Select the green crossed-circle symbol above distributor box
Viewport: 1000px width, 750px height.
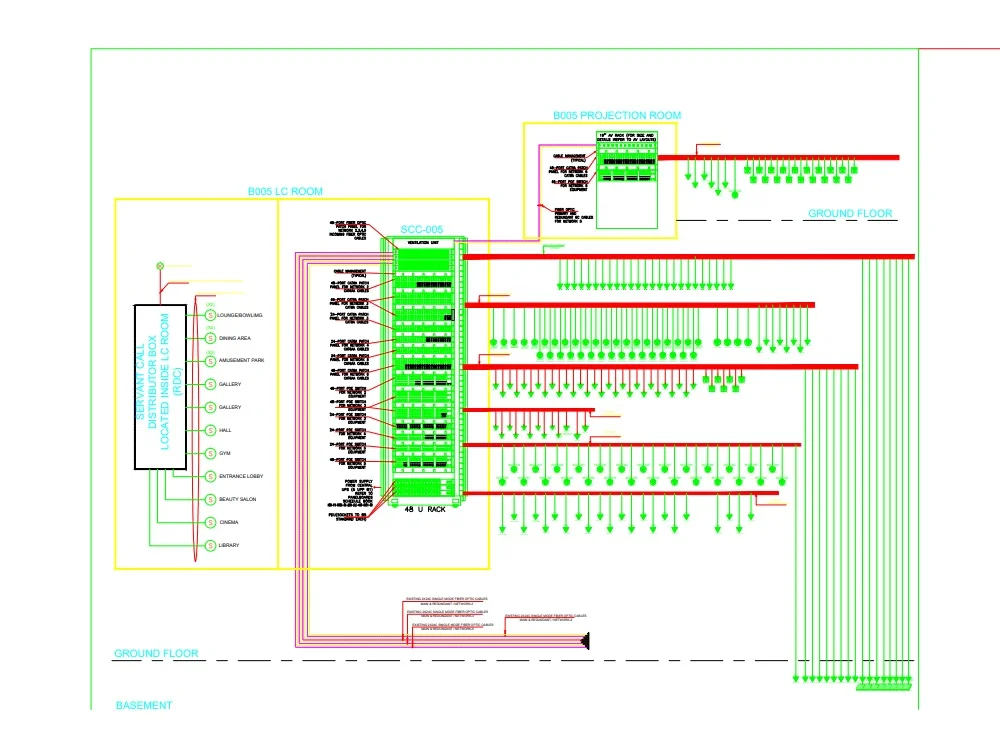[x=159, y=265]
